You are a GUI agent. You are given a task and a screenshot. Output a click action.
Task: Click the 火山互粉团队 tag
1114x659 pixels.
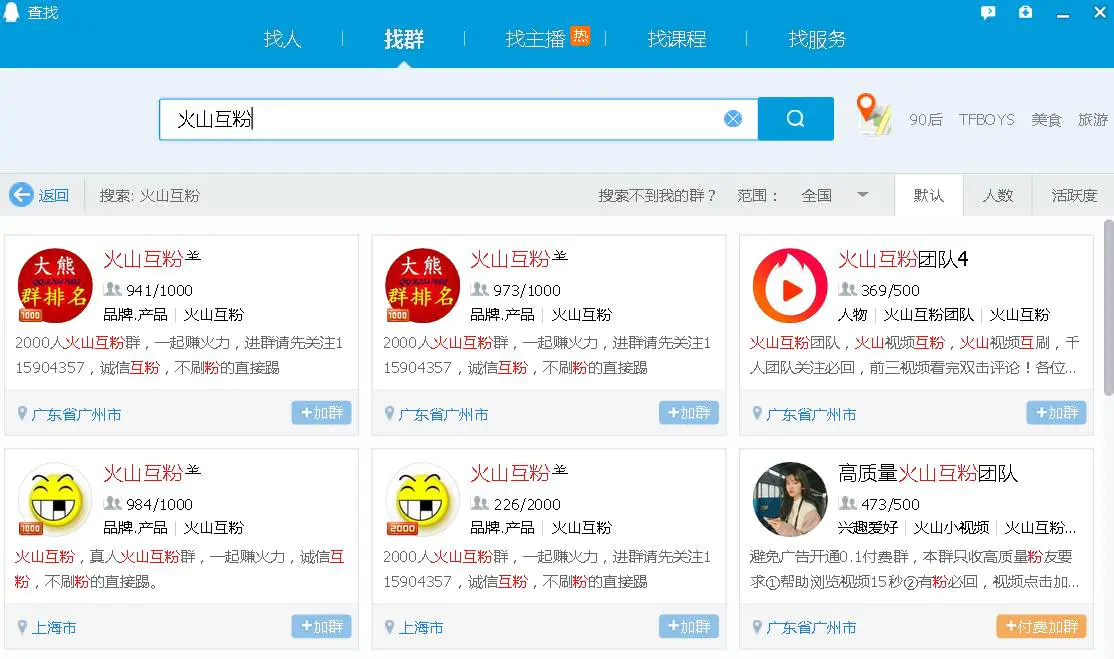click(928, 315)
